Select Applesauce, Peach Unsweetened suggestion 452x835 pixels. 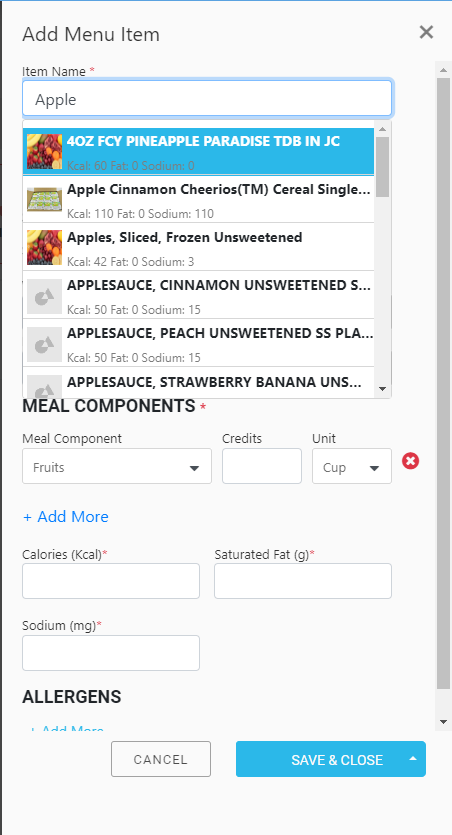tap(198, 342)
